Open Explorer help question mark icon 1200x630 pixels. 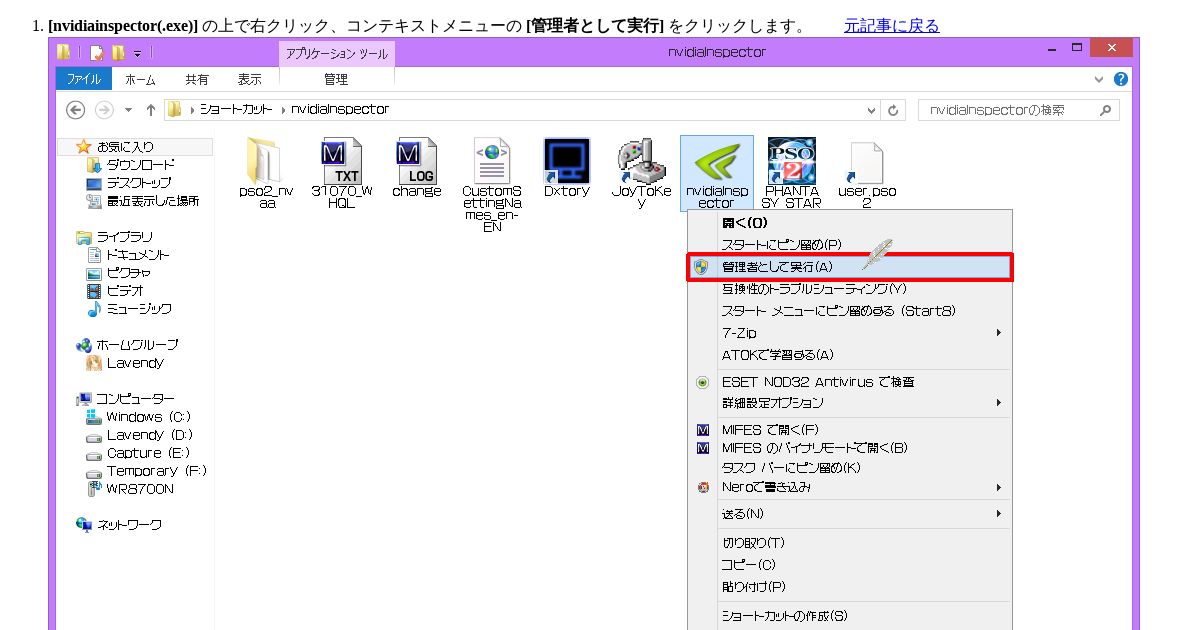[x=1121, y=79]
